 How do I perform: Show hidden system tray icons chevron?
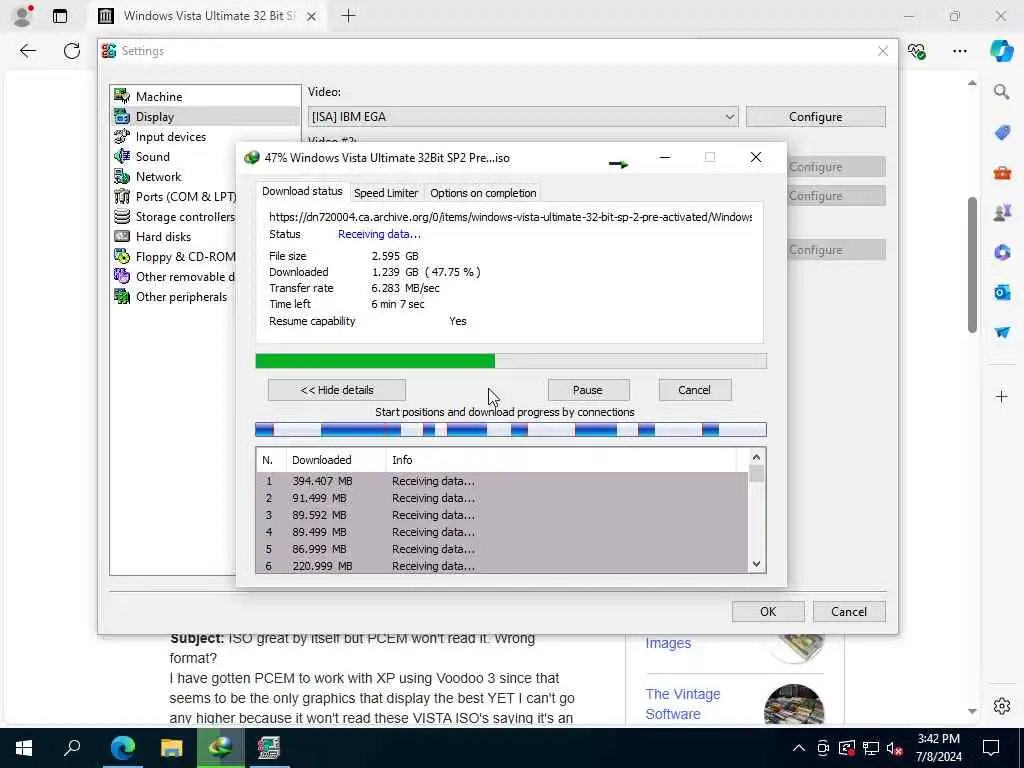point(799,748)
